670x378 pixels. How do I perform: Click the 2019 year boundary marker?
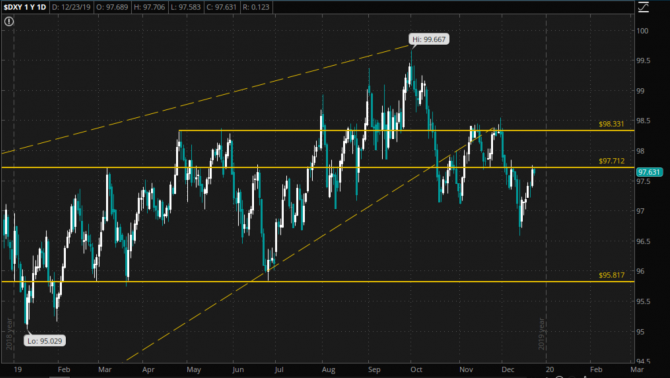click(x=541, y=334)
